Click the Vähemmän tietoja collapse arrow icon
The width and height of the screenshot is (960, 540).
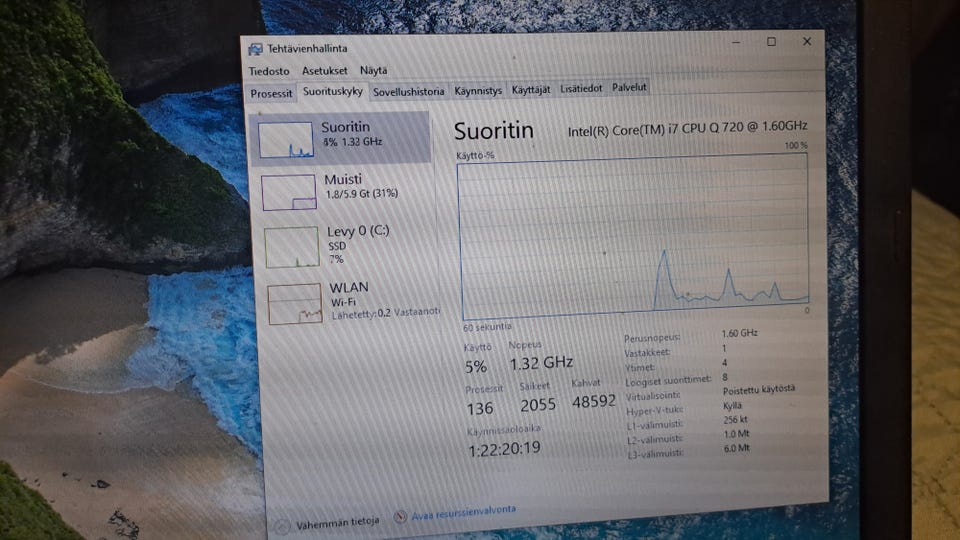(x=282, y=526)
